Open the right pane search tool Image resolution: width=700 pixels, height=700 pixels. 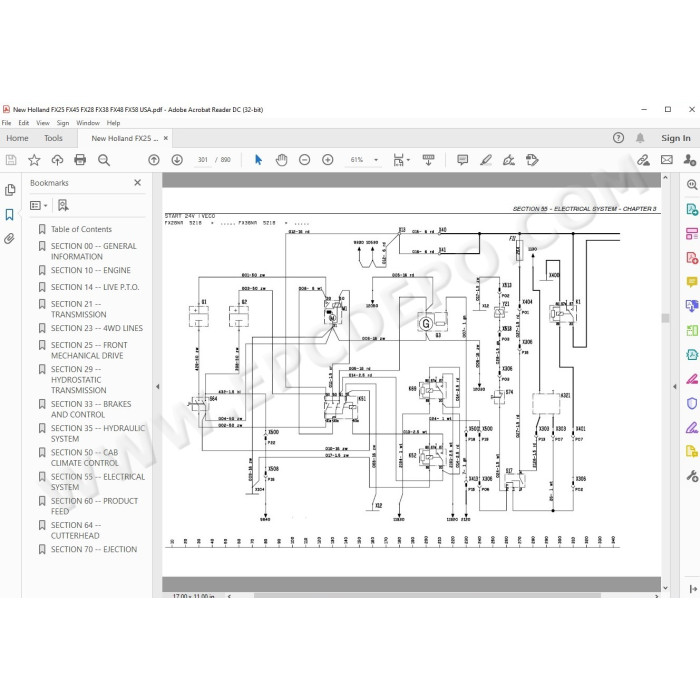point(692,184)
